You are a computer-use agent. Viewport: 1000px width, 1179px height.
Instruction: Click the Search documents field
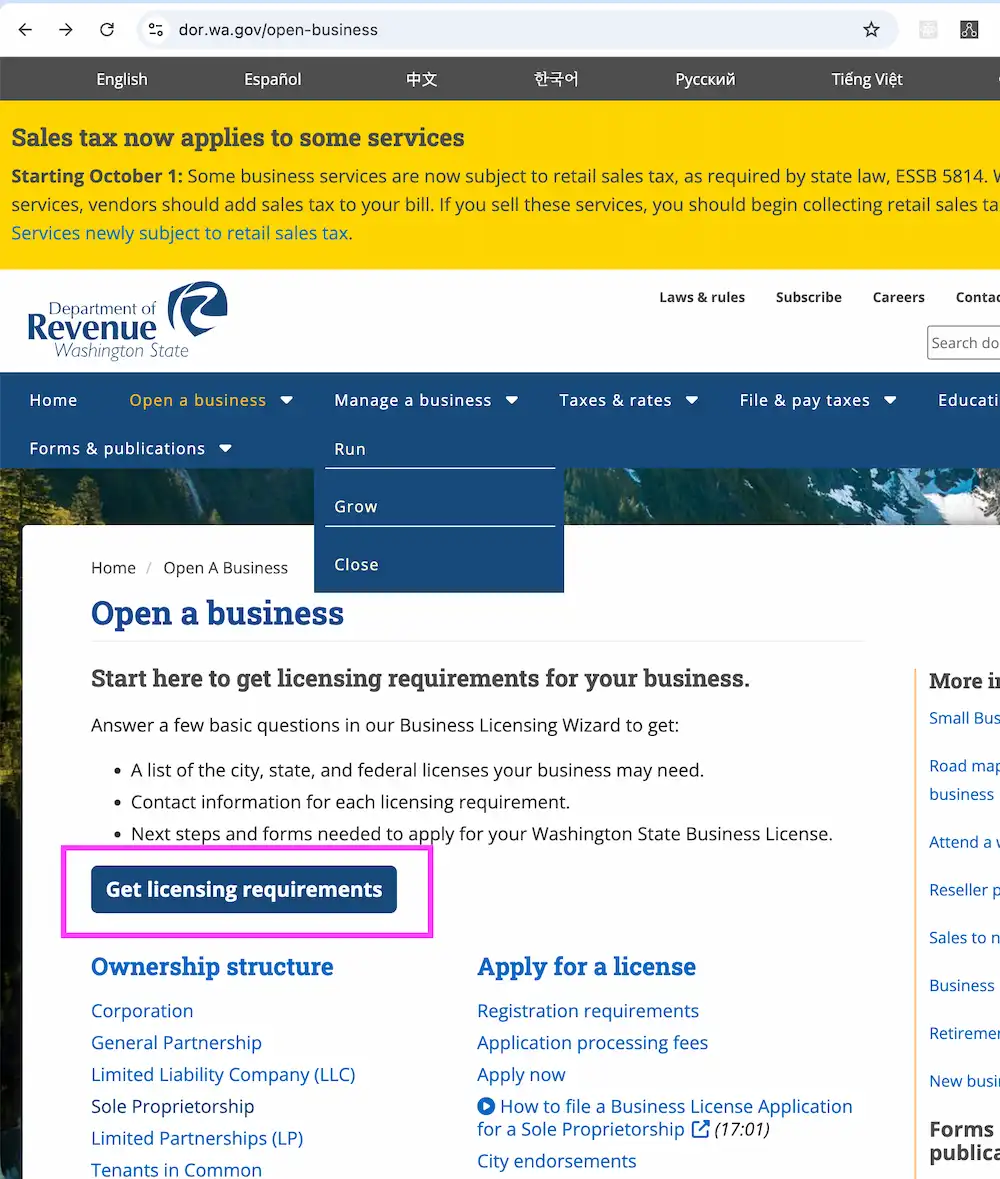pos(968,342)
